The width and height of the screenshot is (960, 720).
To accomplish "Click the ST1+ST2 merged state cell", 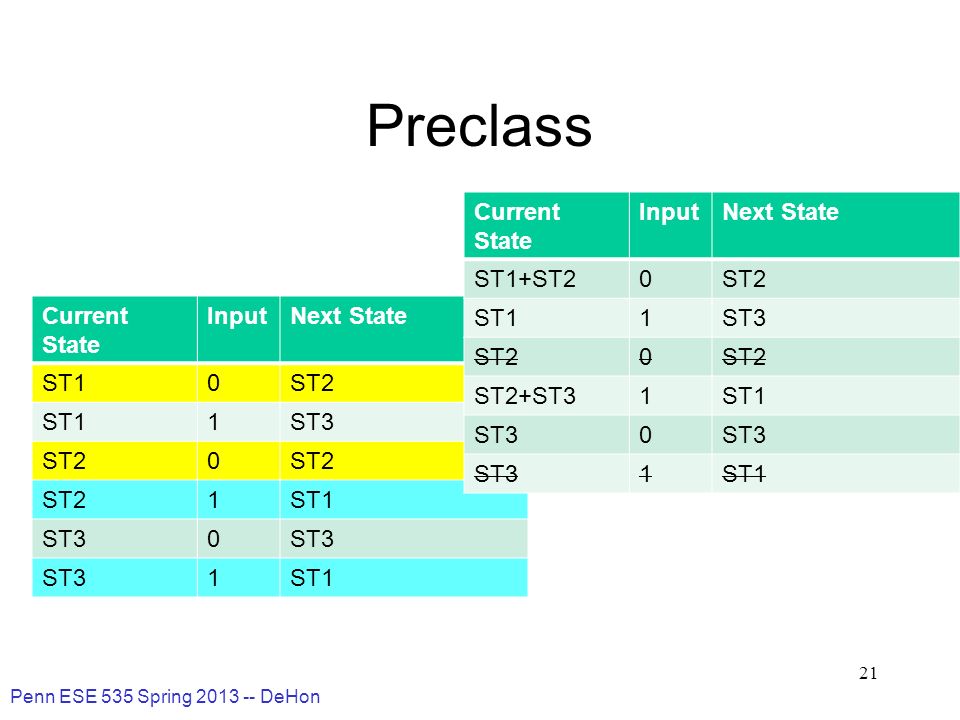I will pyautogui.click(x=546, y=279).
